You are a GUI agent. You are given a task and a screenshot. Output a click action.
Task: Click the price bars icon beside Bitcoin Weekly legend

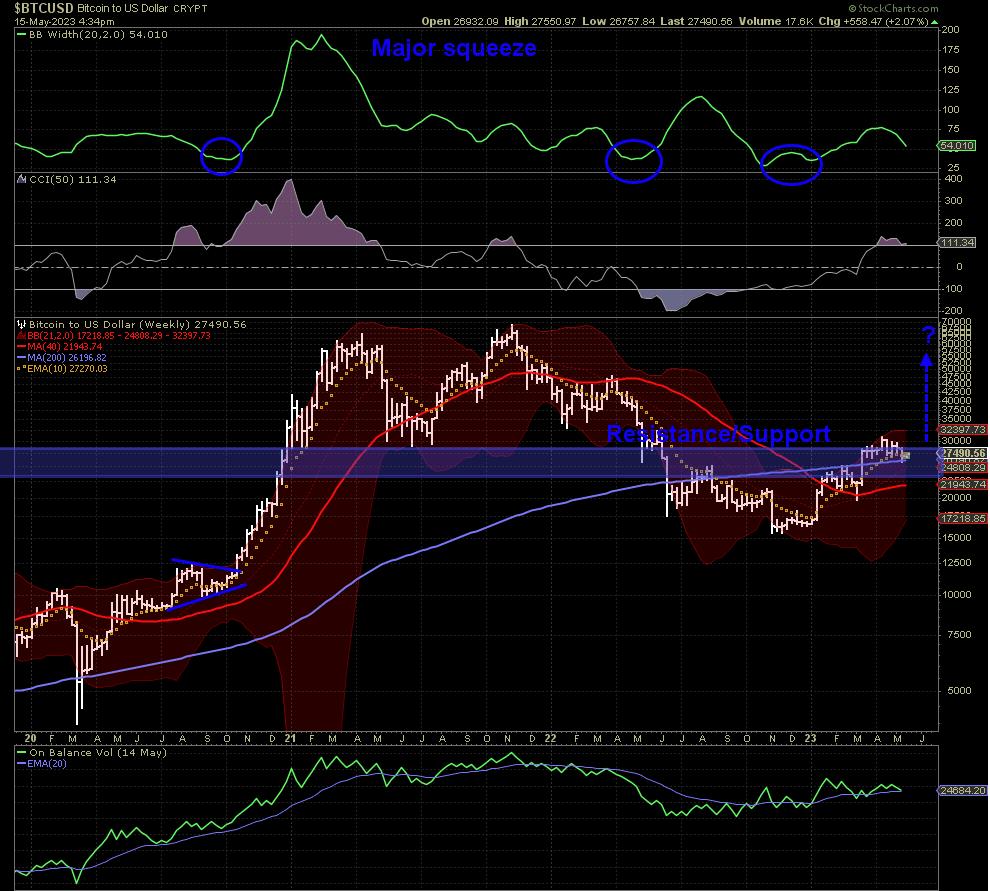click(21, 325)
